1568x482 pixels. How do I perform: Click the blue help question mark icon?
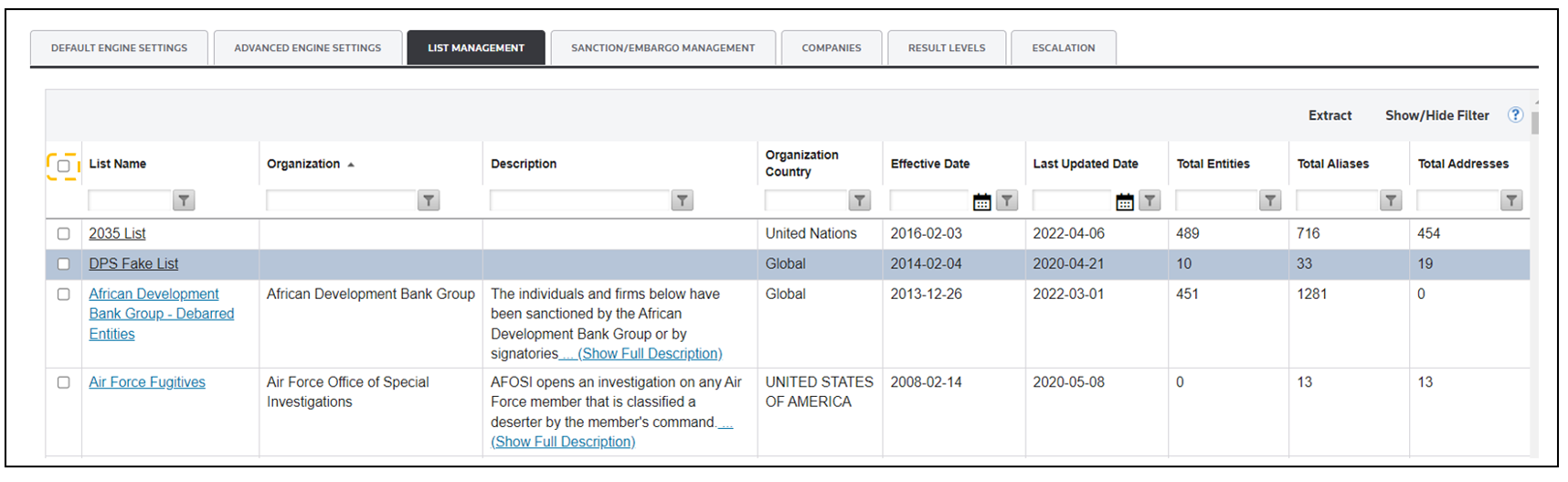(1515, 115)
